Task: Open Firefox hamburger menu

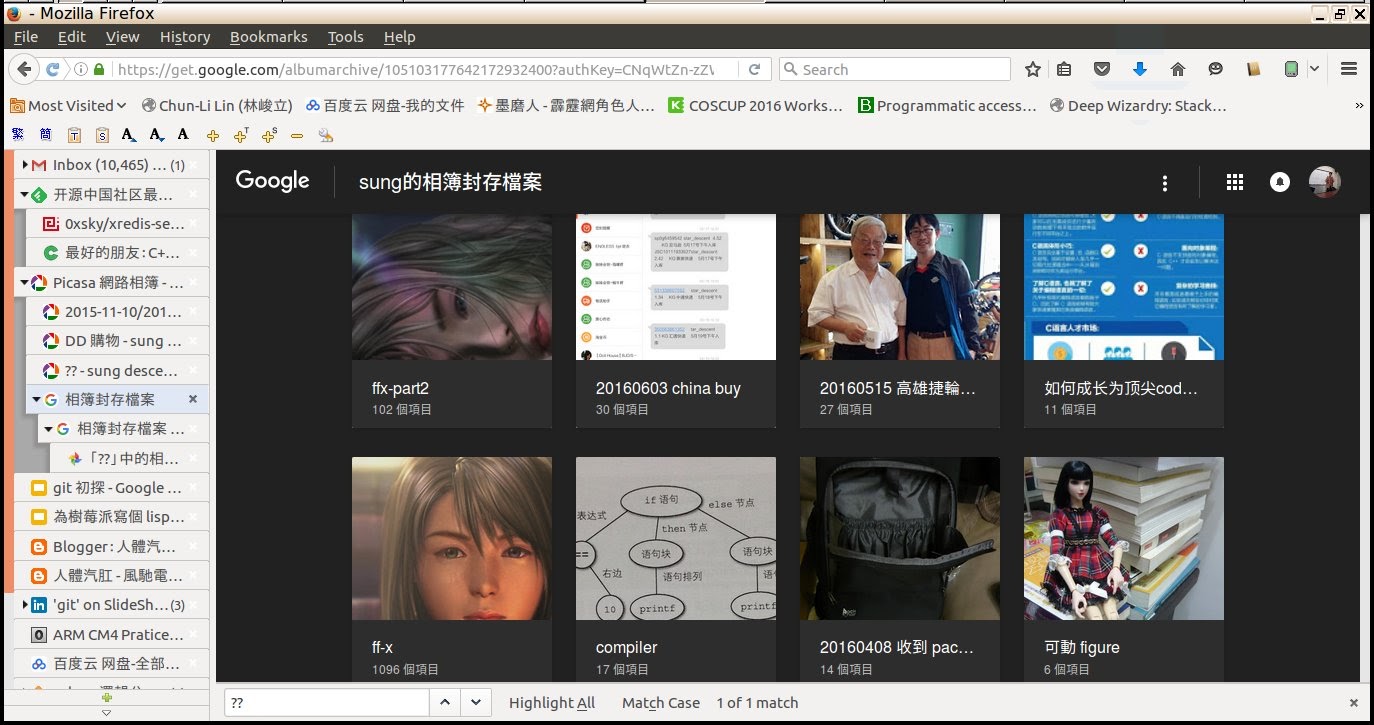Action: 1349,70
